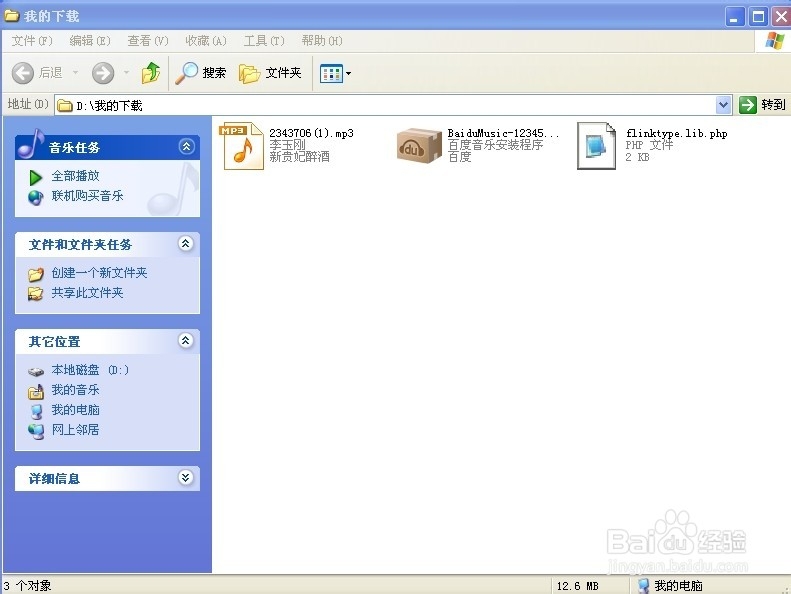Click the globe icon beside 联机购买音乐

coord(35,197)
